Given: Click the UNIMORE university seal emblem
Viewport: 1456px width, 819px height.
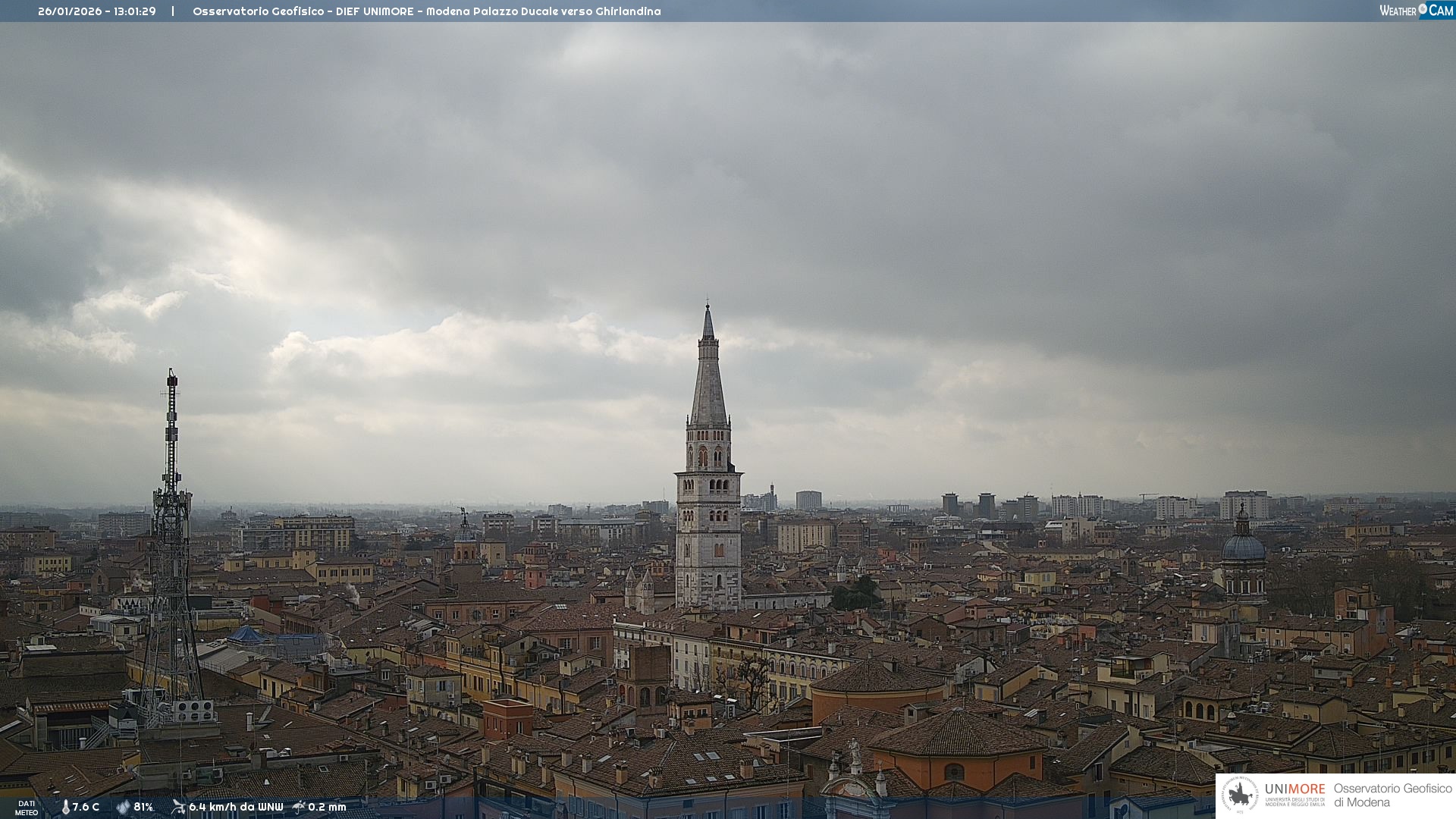Looking at the screenshot, I should [x=1240, y=795].
